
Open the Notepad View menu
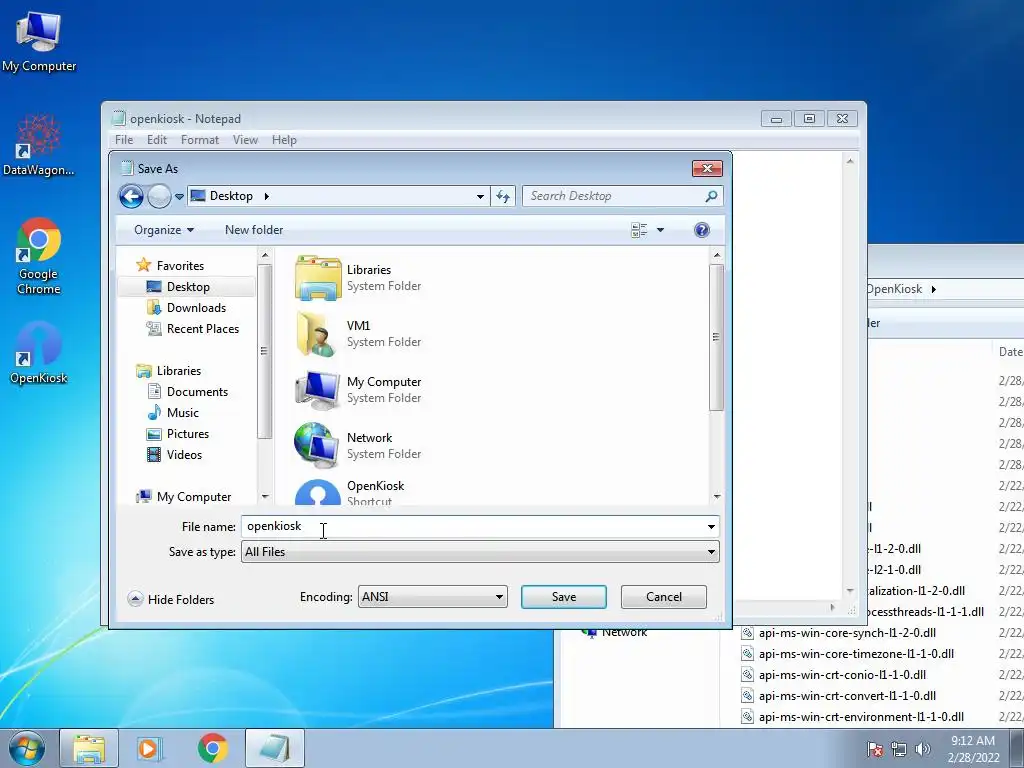coord(246,140)
